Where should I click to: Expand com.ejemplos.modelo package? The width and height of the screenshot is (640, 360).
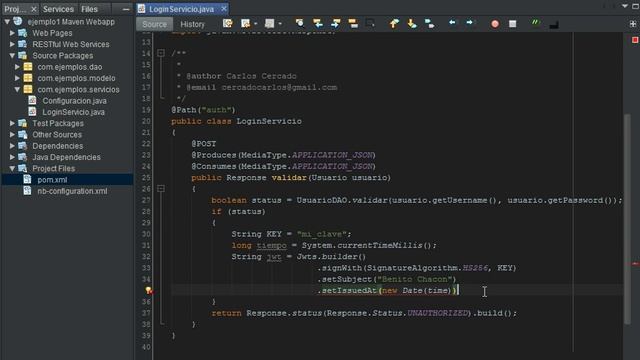coord(17,78)
